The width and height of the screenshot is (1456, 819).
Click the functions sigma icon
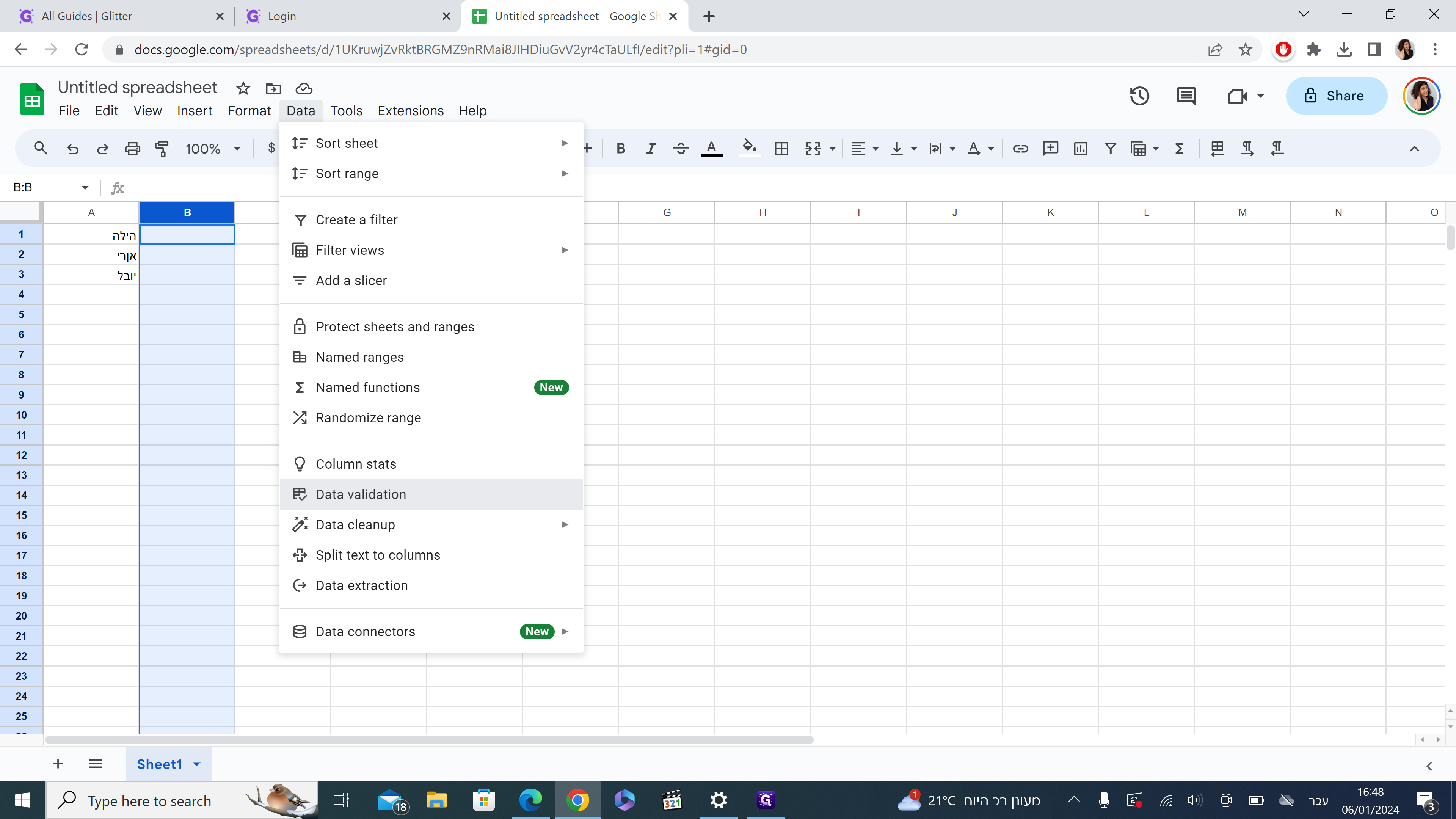(1179, 149)
